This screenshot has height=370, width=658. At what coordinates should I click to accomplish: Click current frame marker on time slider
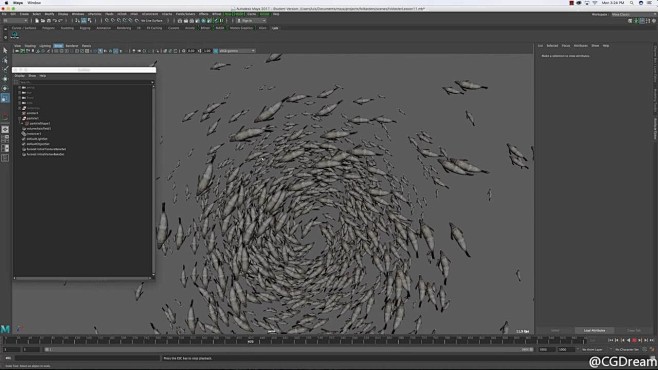click(251, 341)
